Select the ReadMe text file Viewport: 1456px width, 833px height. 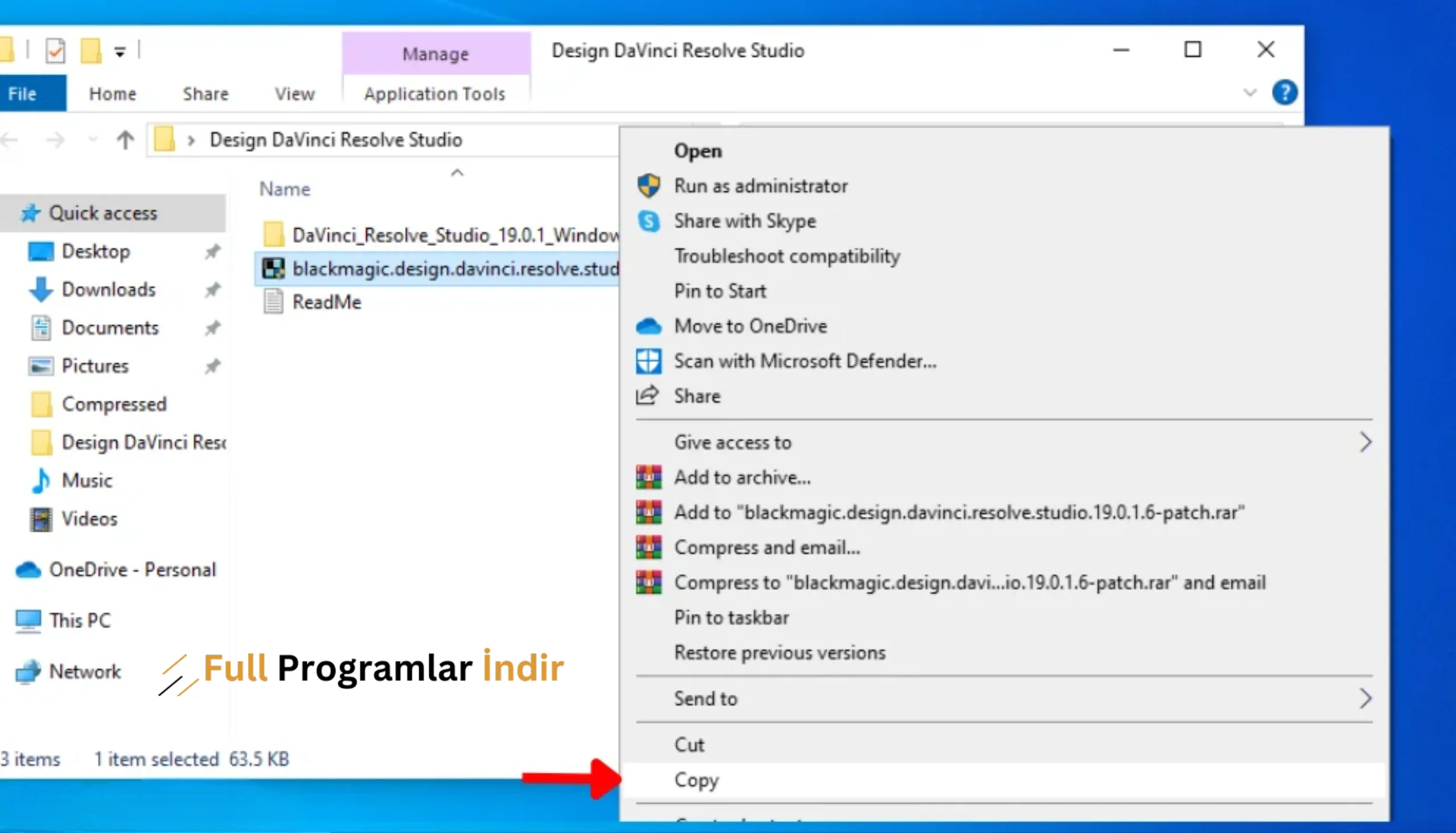(x=312, y=301)
